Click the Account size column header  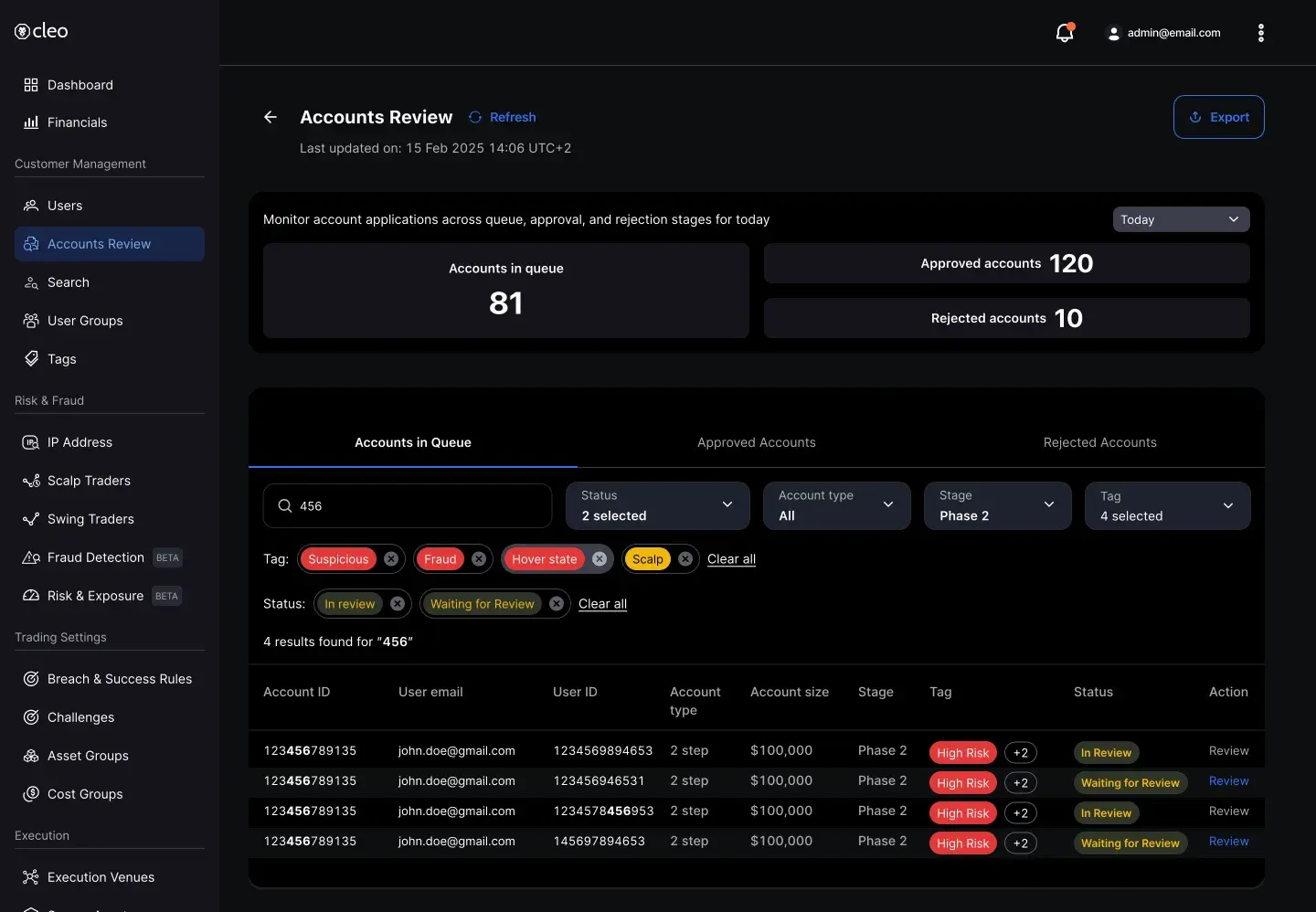pyautogui.click(x=790, y=692)
